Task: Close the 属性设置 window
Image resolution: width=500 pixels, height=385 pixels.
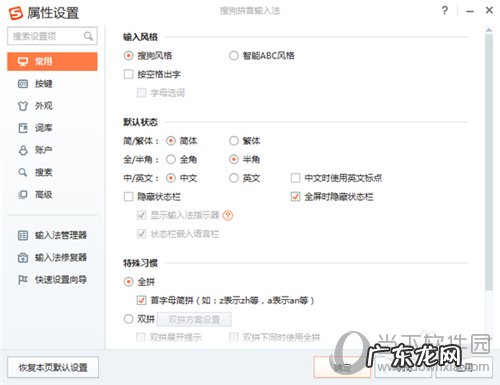Action: (489, 10)
